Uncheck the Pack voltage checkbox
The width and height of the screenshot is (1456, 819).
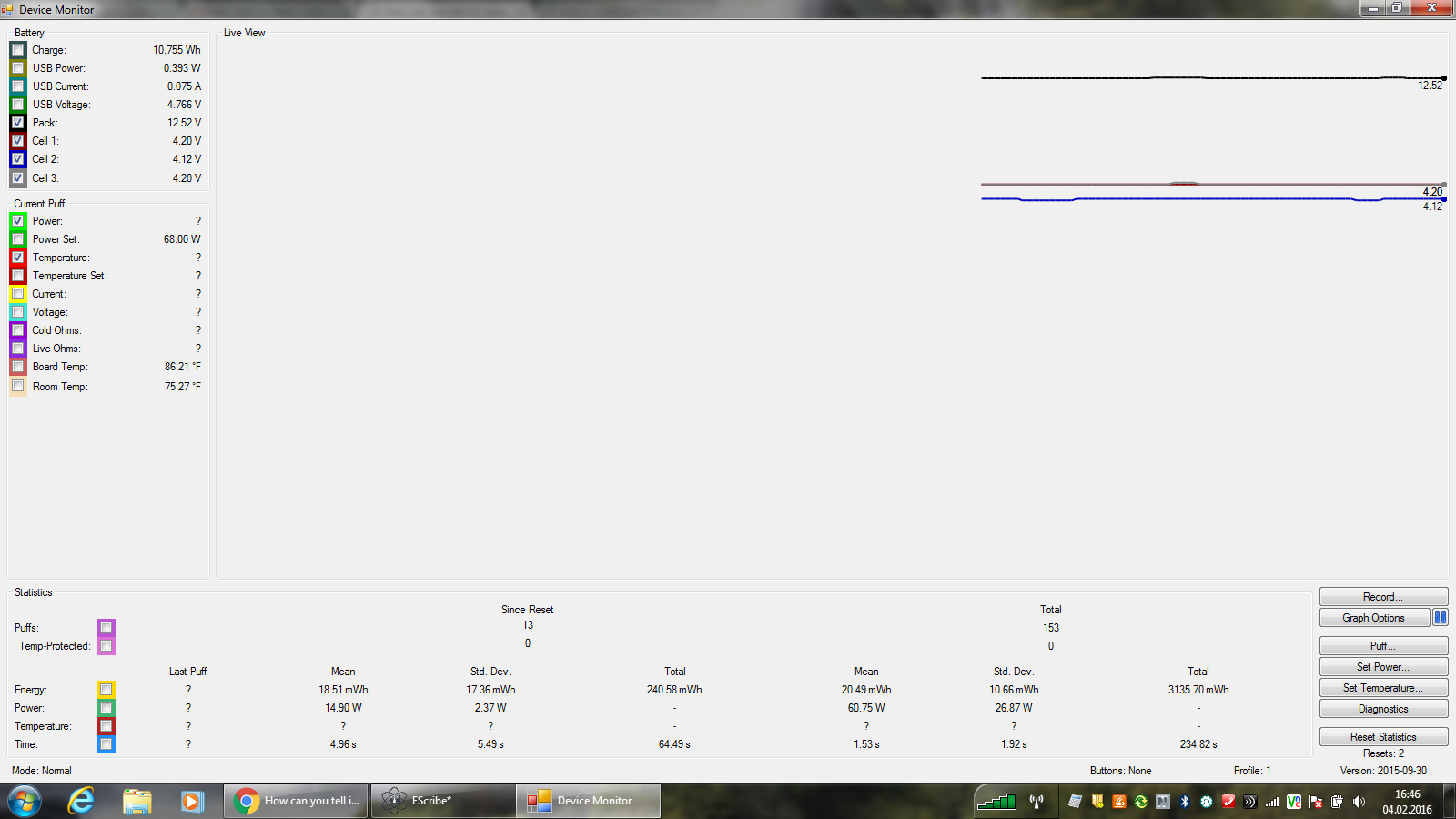pos(18,123)
